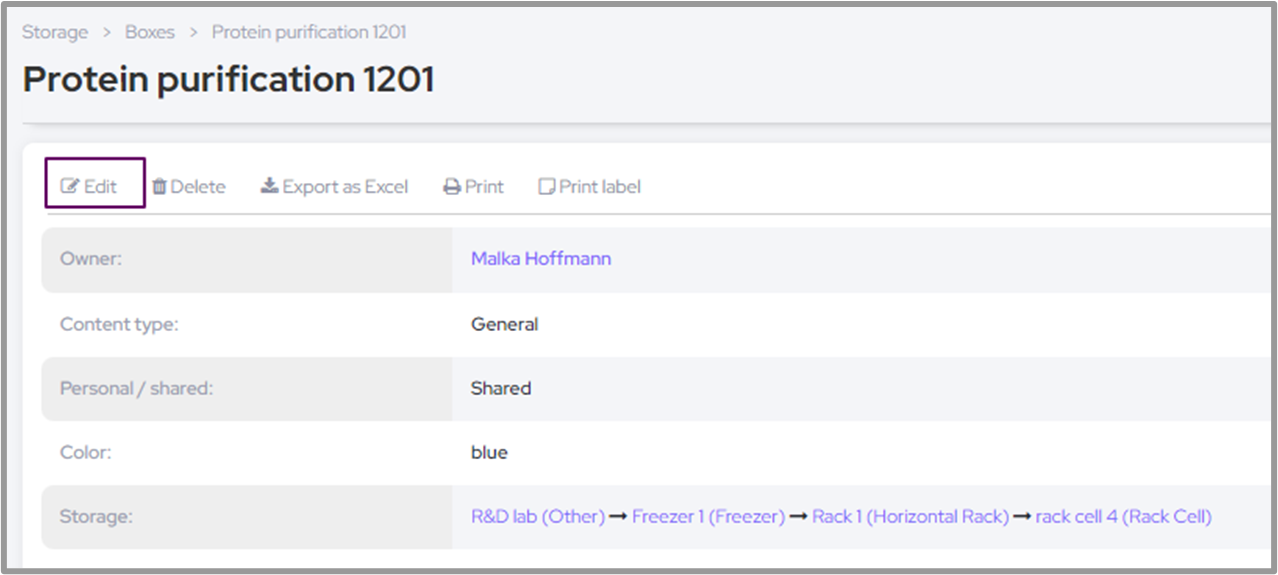1278x575 pixels.
Task: Click the Storage field label
Action: pyautogui.click(x=96, y=517)
